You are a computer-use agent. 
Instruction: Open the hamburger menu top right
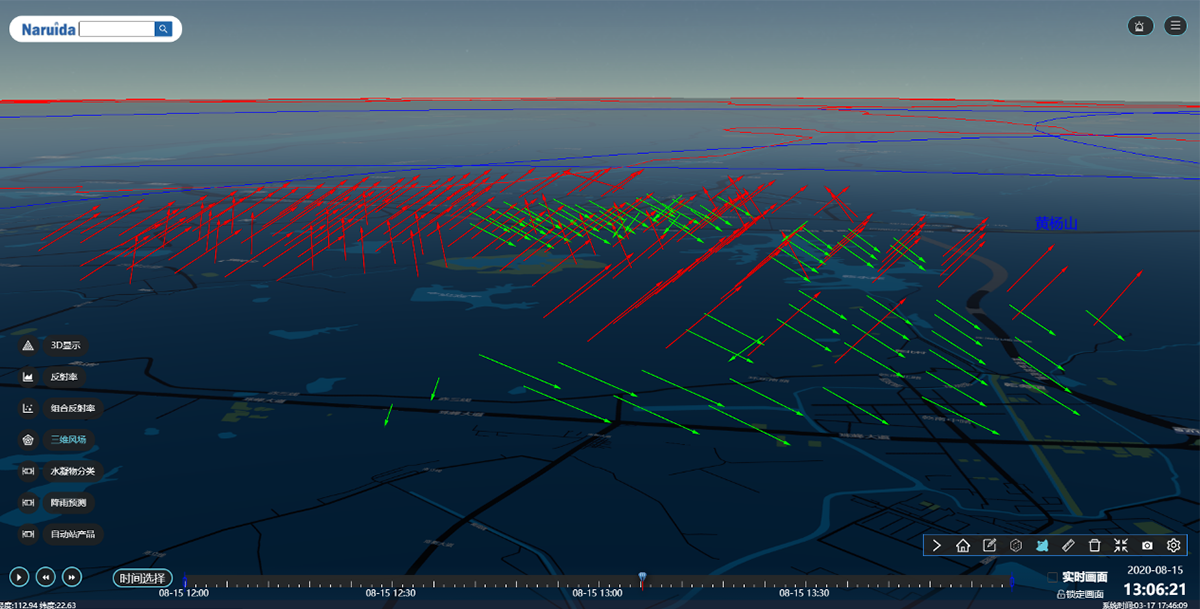[x=1175, y=26]
